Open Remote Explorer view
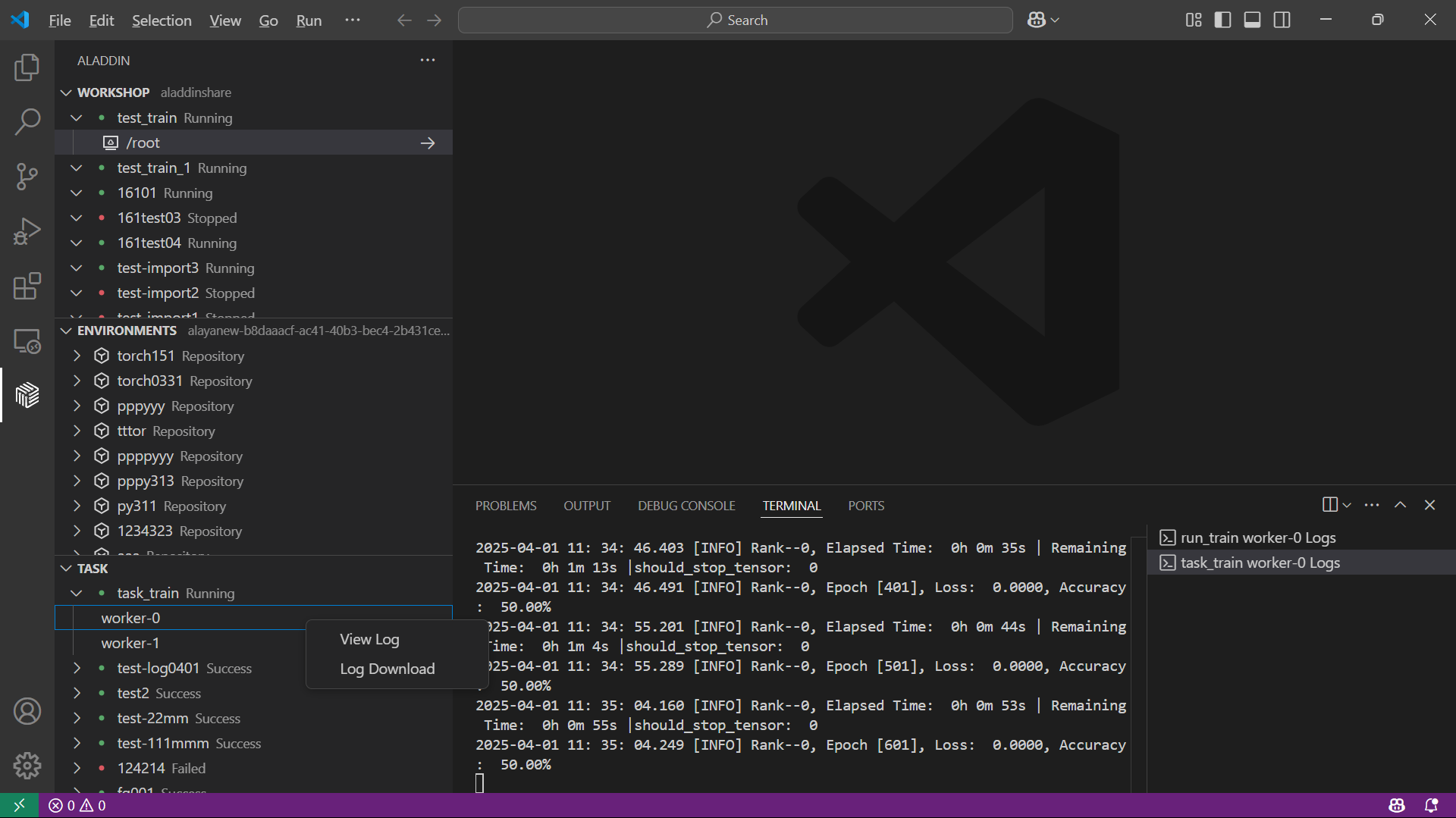Screen dimensions: 1456x818 [x=27, y=340]
